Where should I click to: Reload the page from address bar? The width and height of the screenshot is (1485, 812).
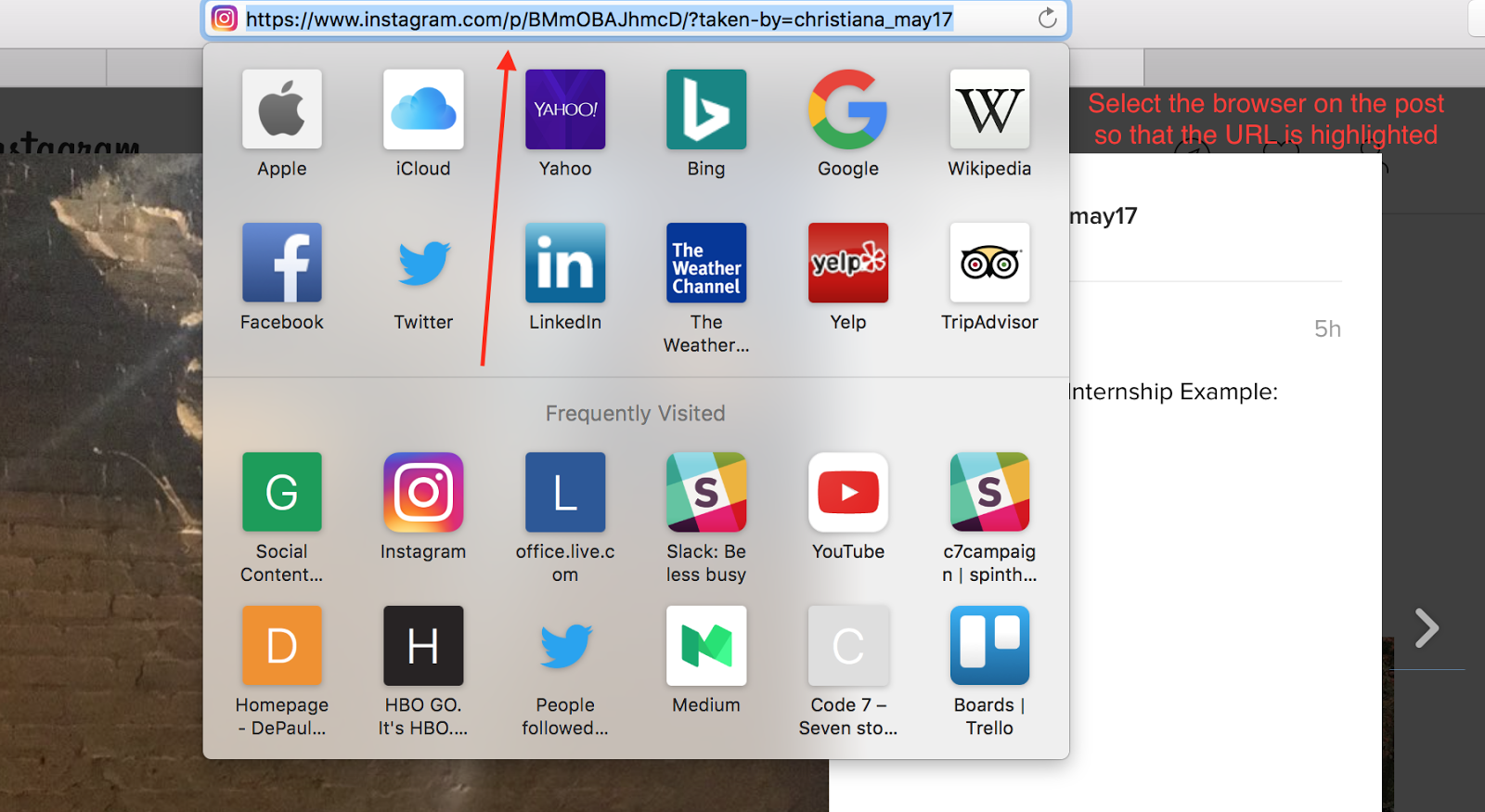(1048, 19)
